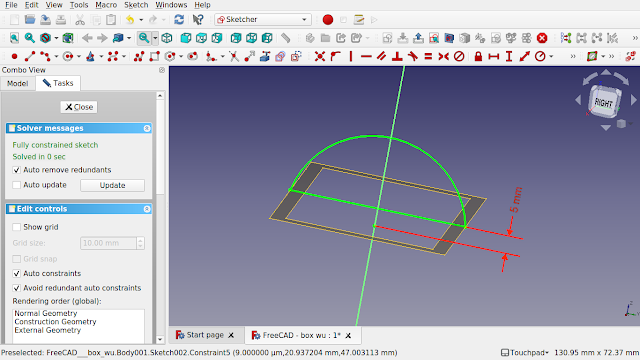Apply symmetric constraint icon
This screenshot has height=360, width=640.
pos(443,56)
